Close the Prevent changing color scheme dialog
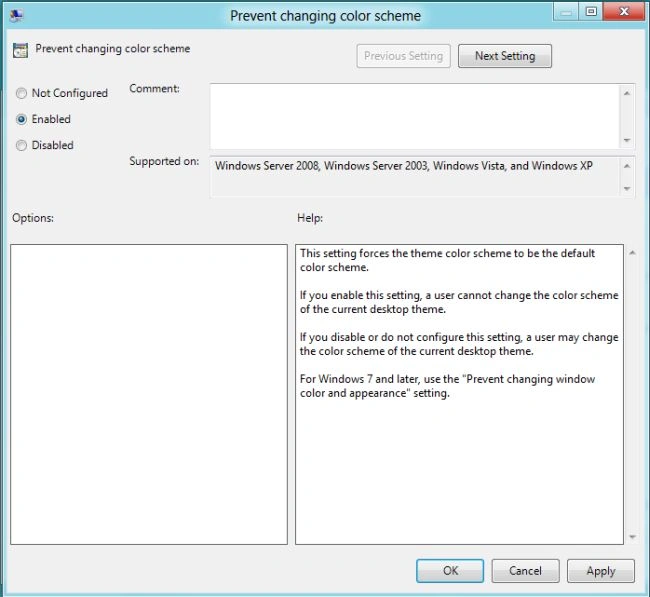This screenshot has height=597, width=650. [624, 12]
